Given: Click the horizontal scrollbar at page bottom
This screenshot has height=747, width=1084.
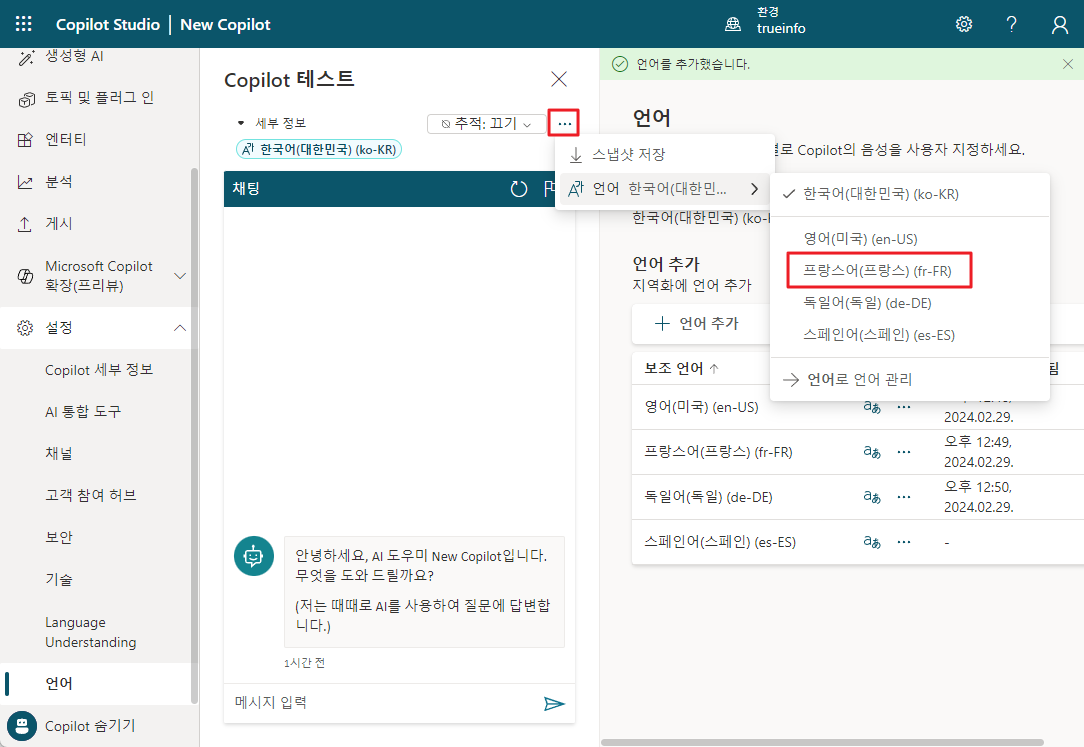Looking at the screenshot, I should [x=822, y=742].
